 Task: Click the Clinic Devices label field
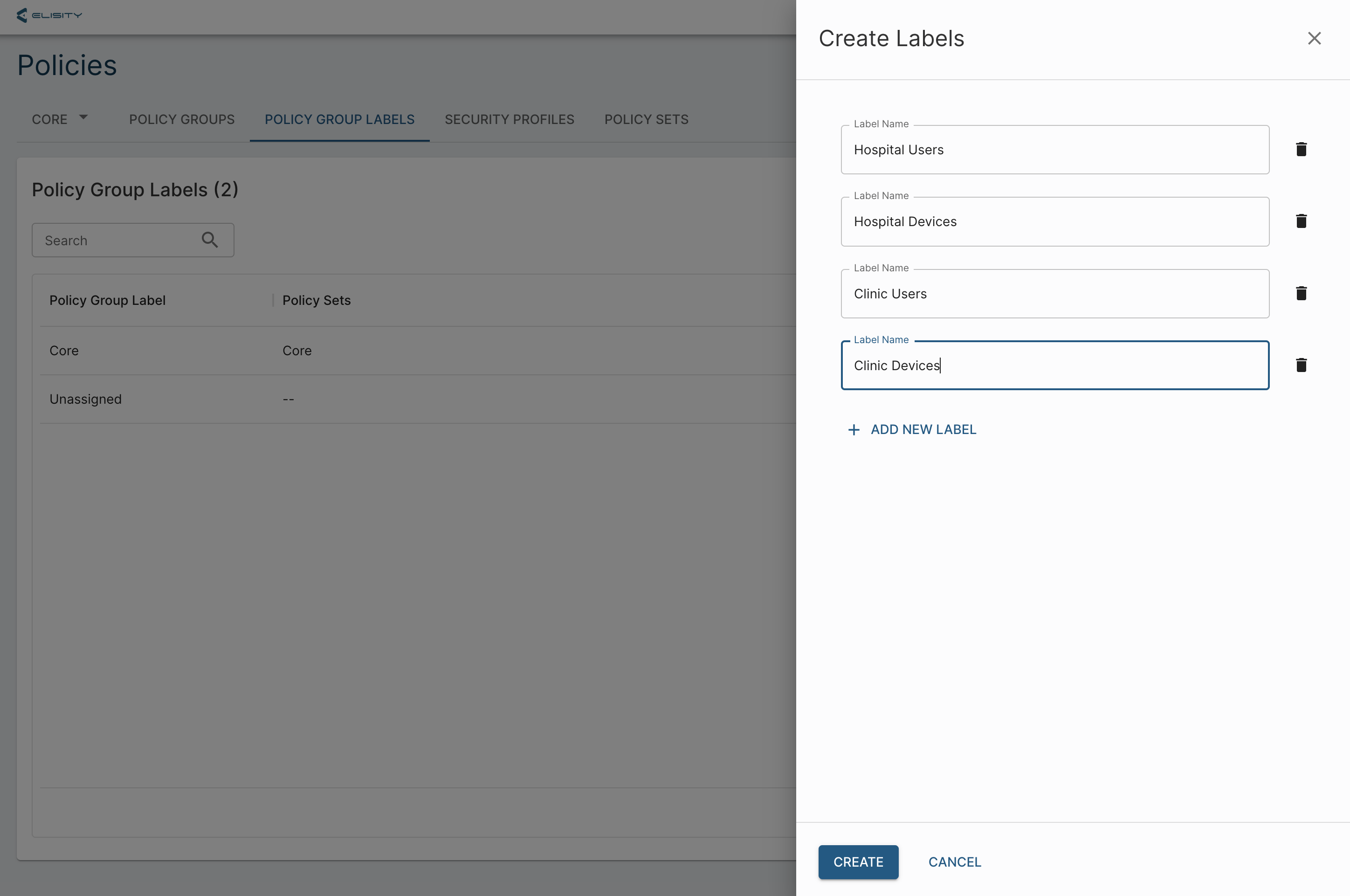[x=1054, y=365]
